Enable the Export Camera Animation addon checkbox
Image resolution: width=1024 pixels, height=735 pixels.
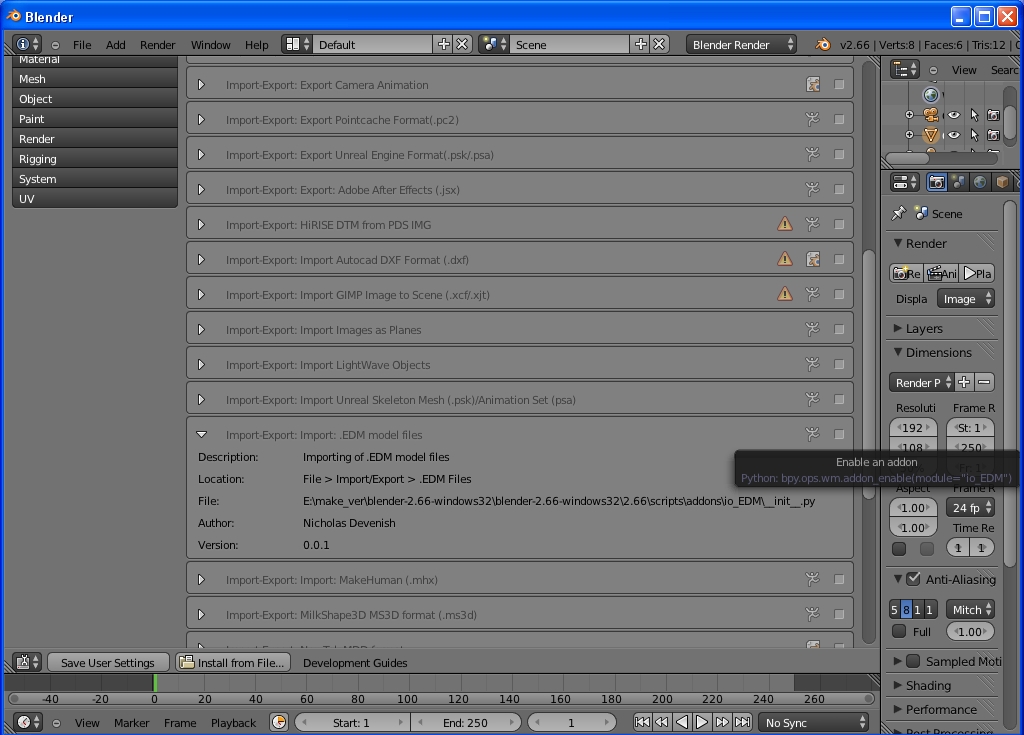[839, 84]
